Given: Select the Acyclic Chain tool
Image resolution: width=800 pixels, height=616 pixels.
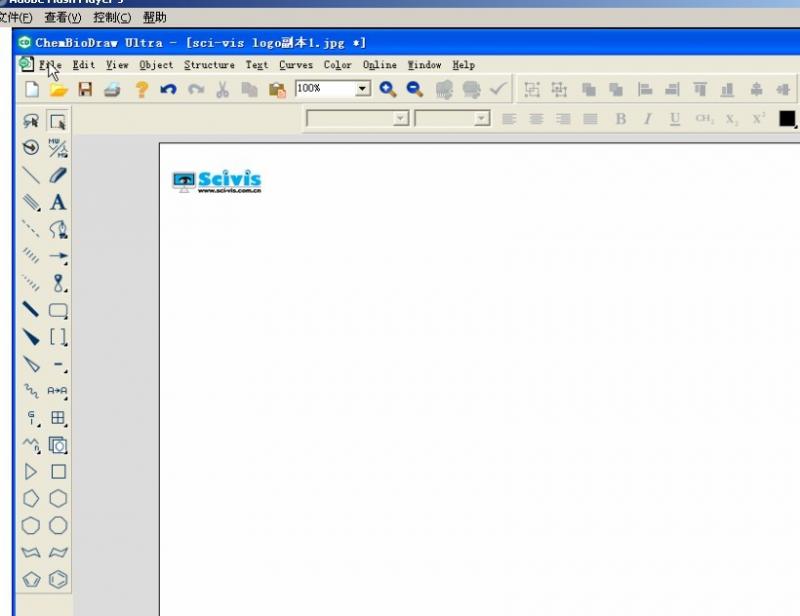Looking at the screenshot, I should (31, 445).
